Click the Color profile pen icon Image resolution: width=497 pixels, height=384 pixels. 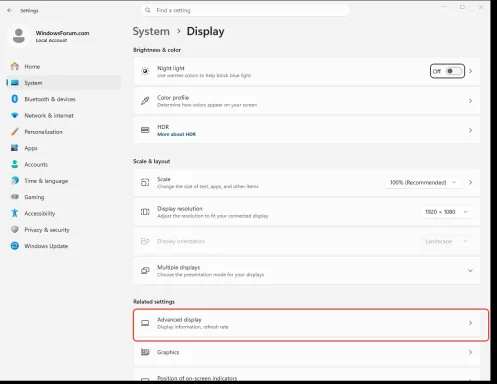coord(145,101)
